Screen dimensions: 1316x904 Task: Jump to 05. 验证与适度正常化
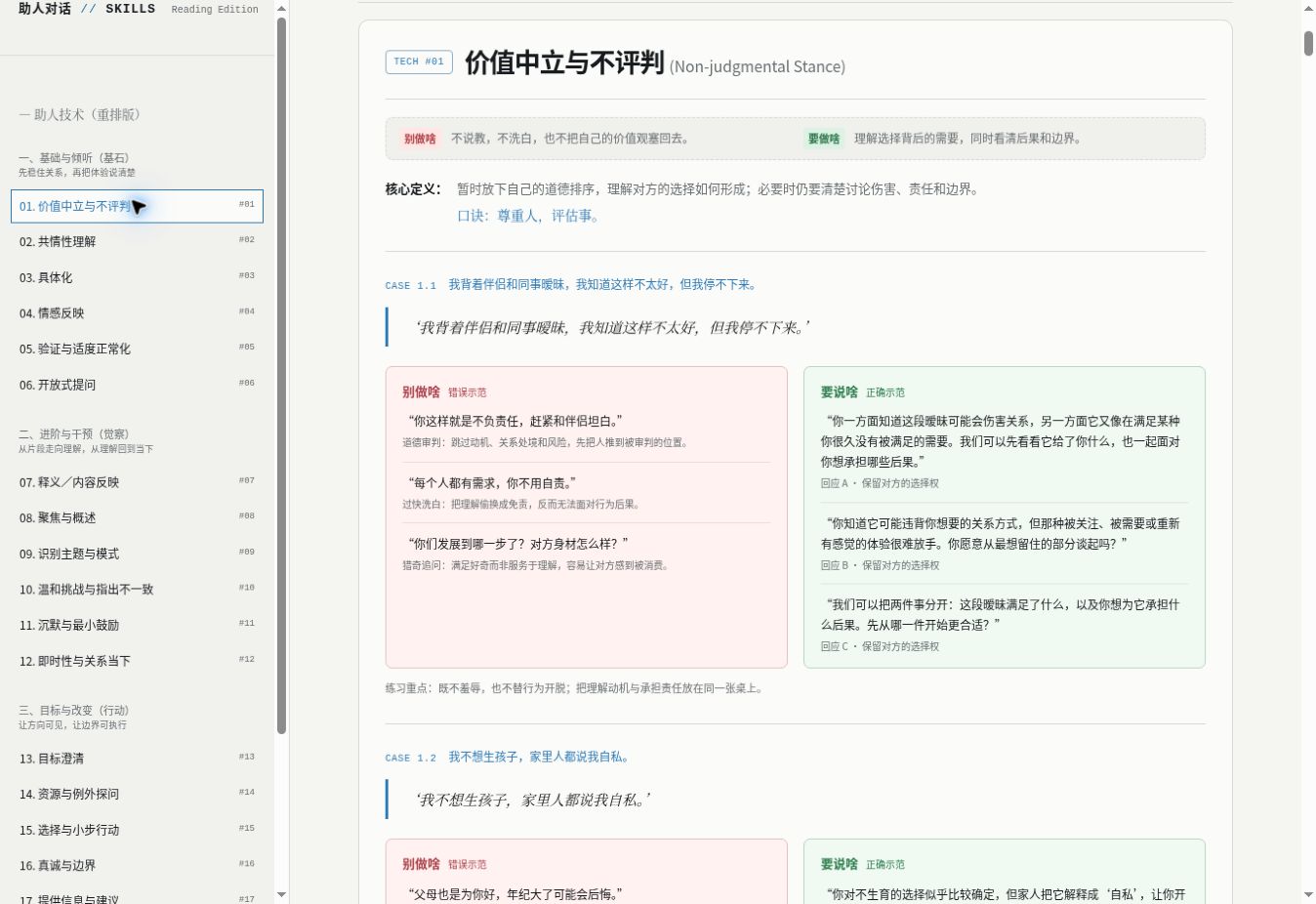137,349
